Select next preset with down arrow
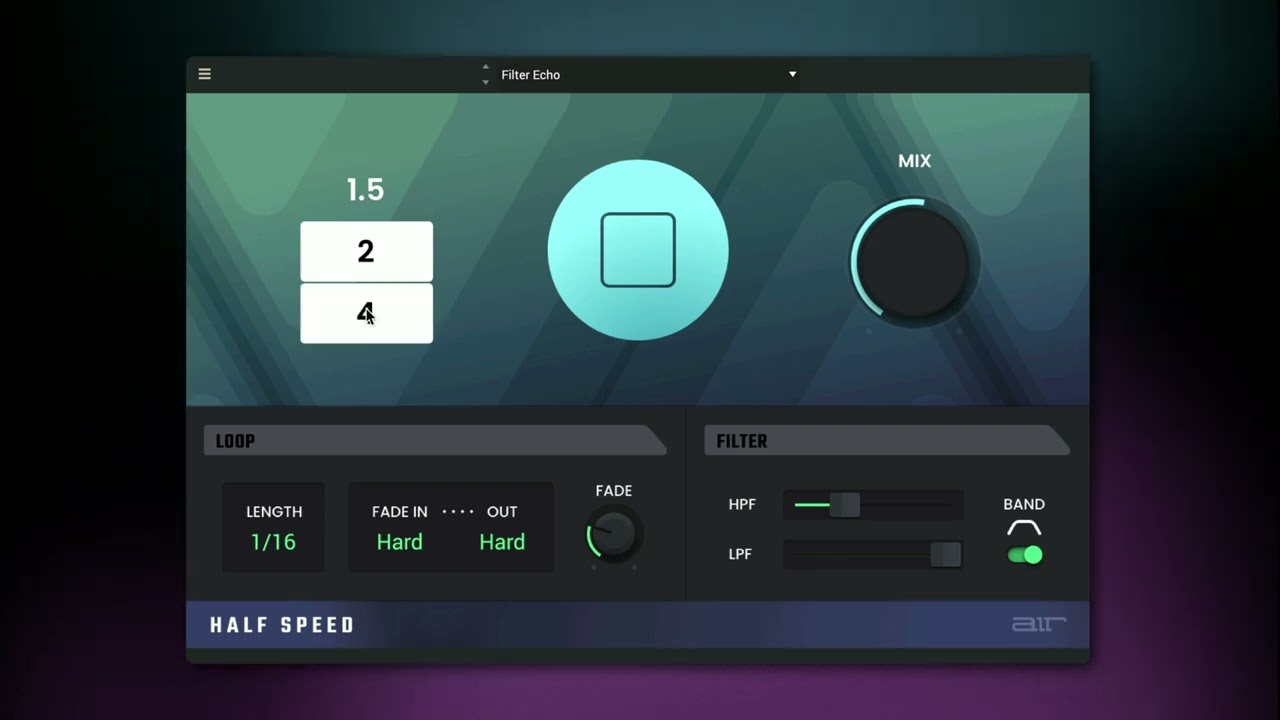The width and height of the screenshot is (1280, 720). click(486, 82)
